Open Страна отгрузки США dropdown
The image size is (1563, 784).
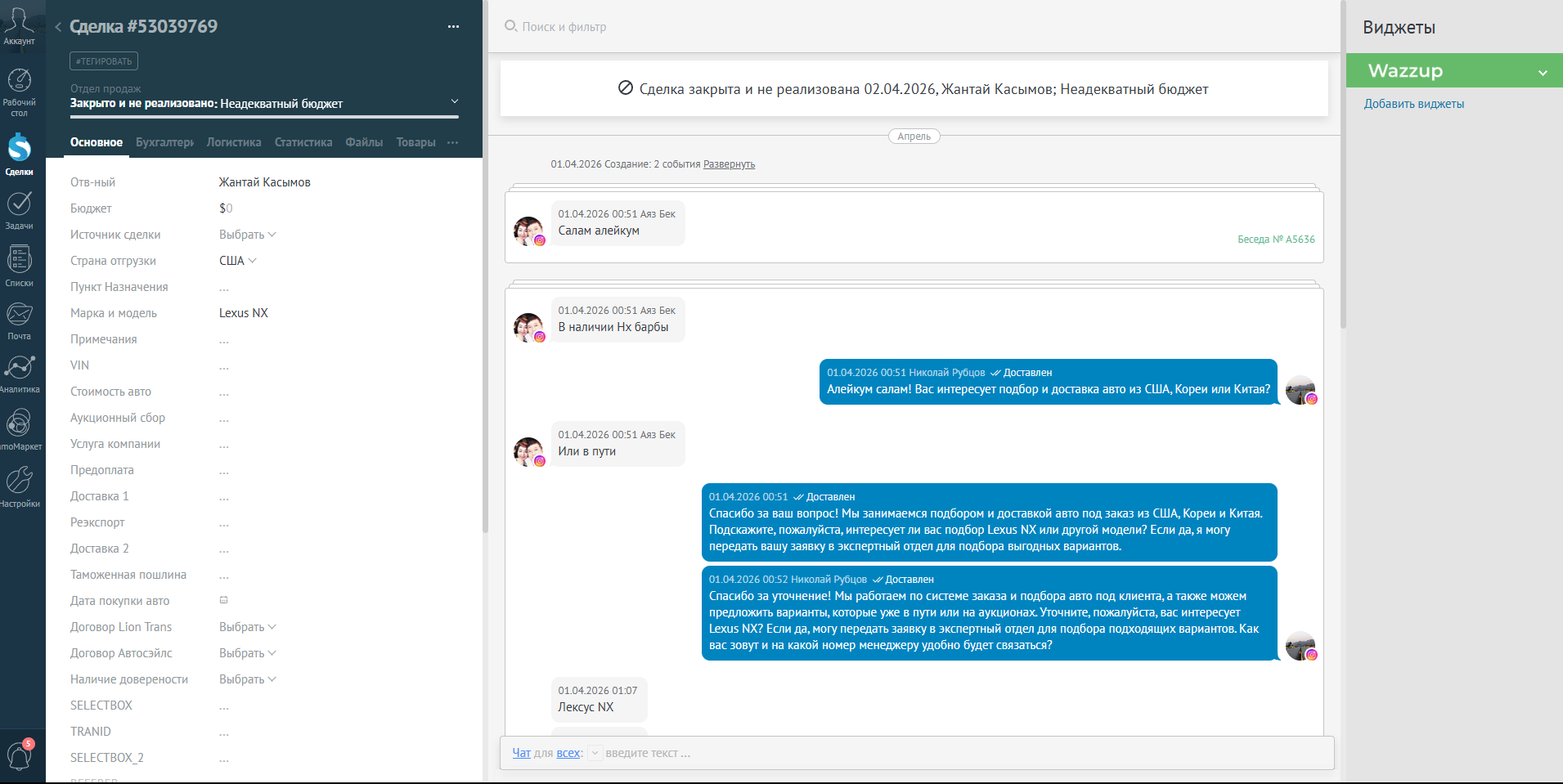238,261
